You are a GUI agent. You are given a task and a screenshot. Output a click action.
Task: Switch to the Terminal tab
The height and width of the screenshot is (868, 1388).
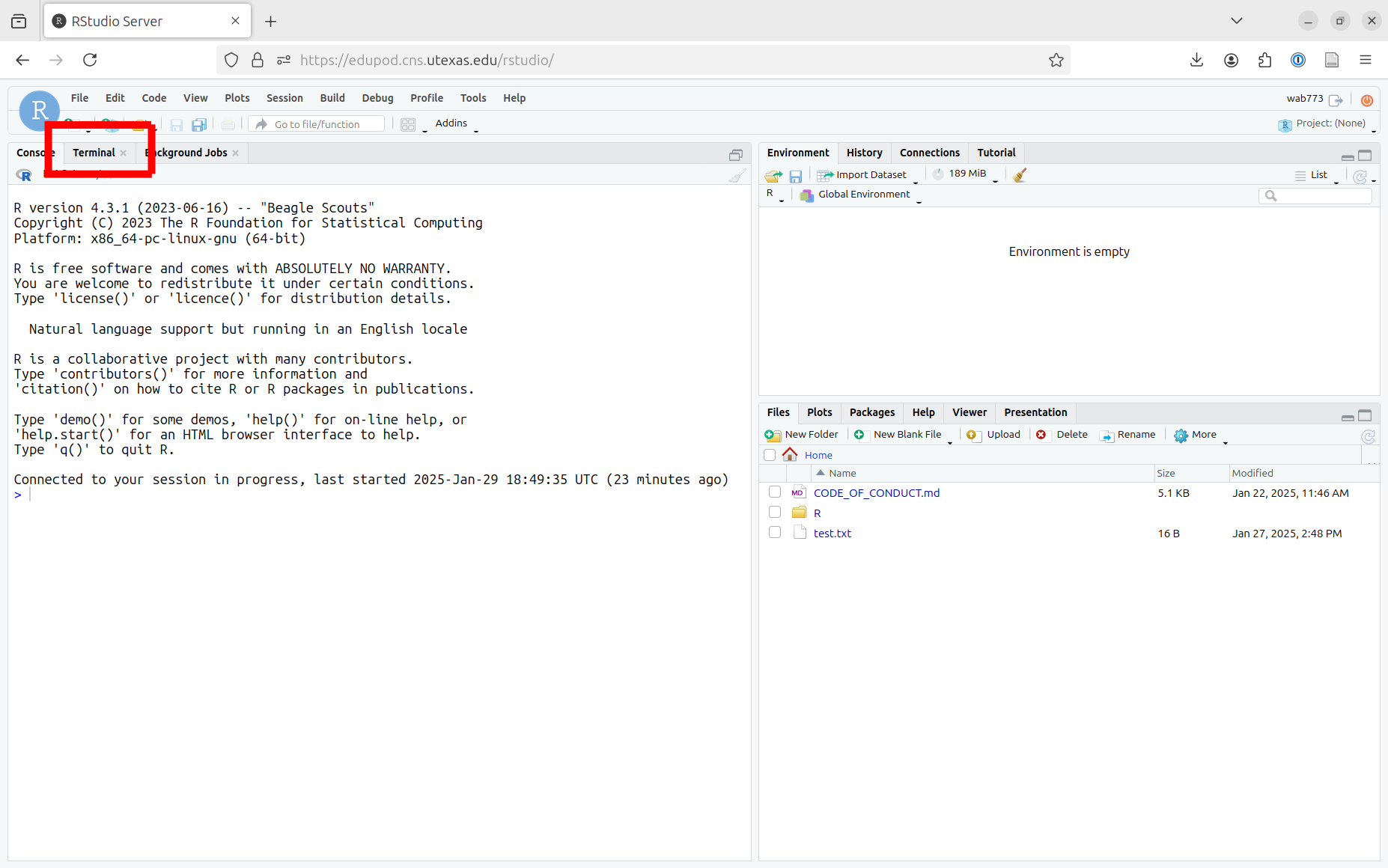[94, 153]
